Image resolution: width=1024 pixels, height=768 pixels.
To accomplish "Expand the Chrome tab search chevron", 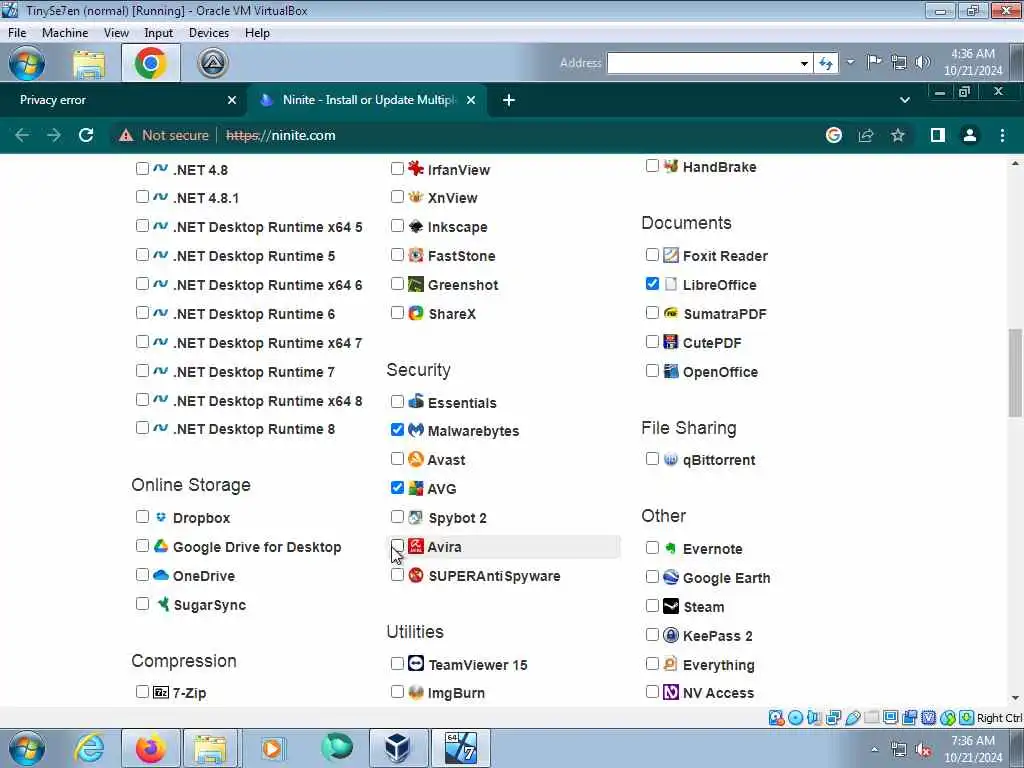I will point(904,100).
